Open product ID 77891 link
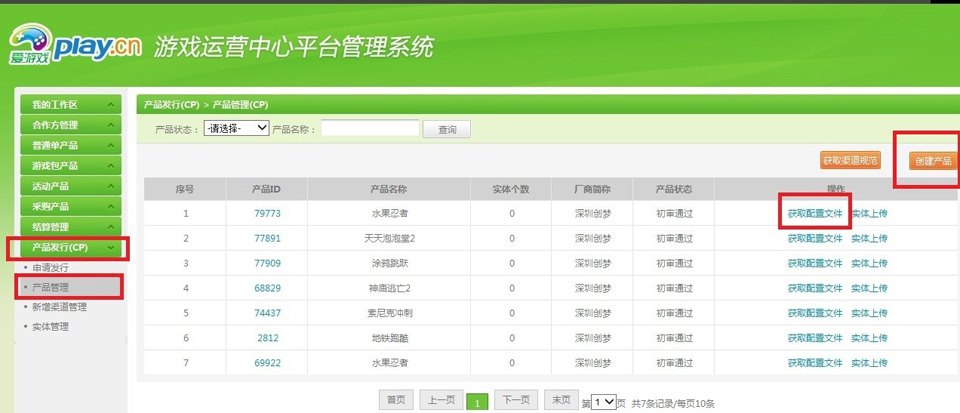Viewport: 960px width, 413px height. pyautogui.click(x=268, y=239)
